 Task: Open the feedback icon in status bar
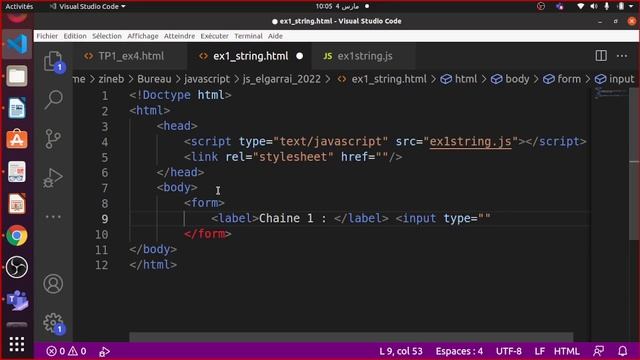click(598, 351)
